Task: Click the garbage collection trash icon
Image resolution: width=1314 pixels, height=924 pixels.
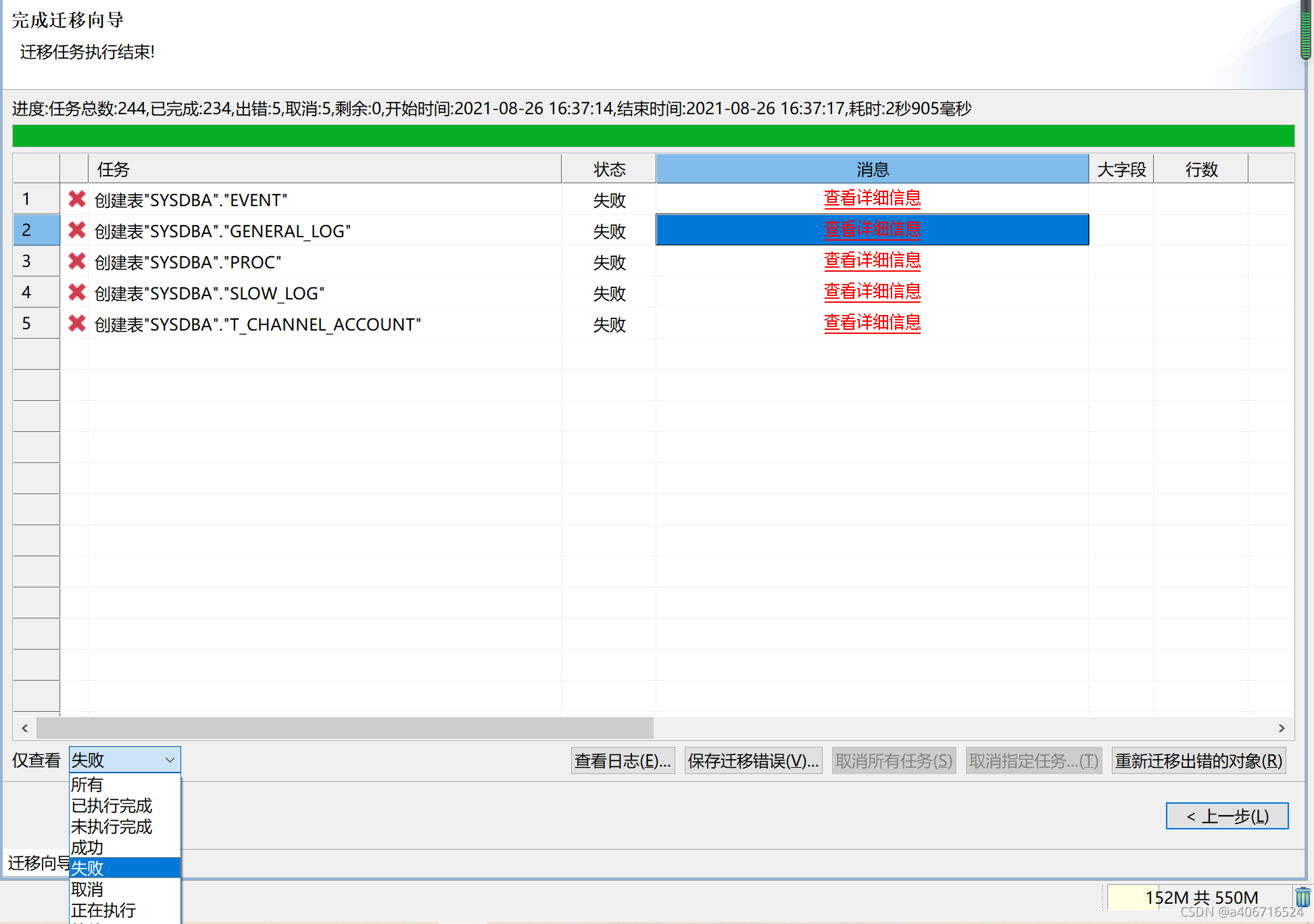Action: pos(1303,897)
